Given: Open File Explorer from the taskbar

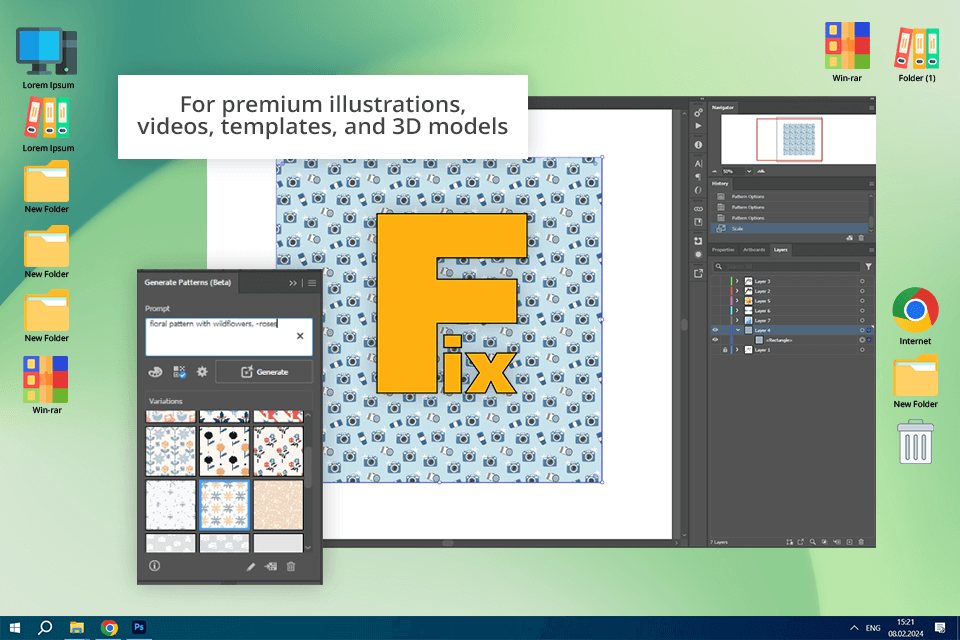Looking at the screenshot, I should [77, 628].
